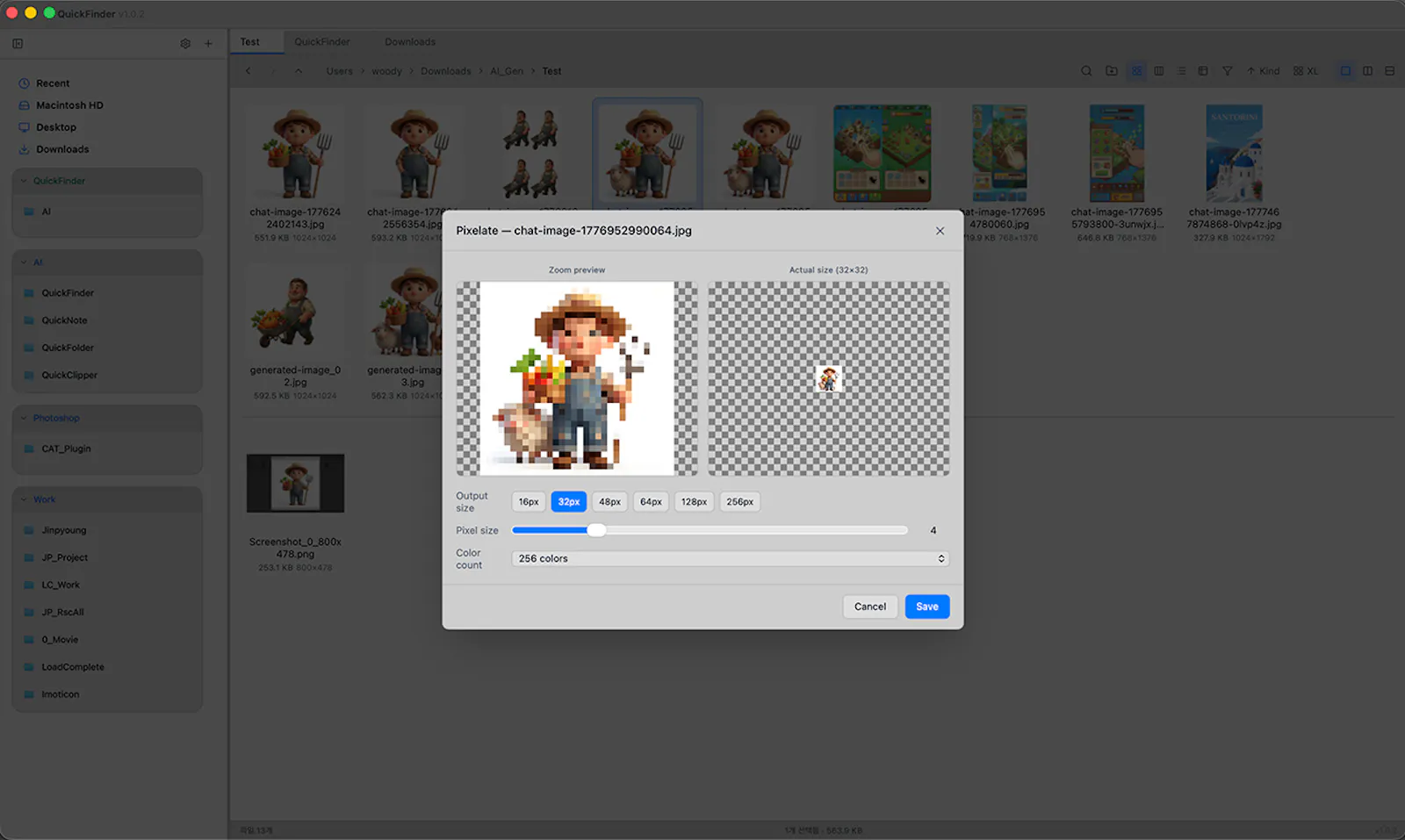Select Screenshot_0_800x478.png thumbnail
Screen dimensions: 1405x840
[295, 484]
